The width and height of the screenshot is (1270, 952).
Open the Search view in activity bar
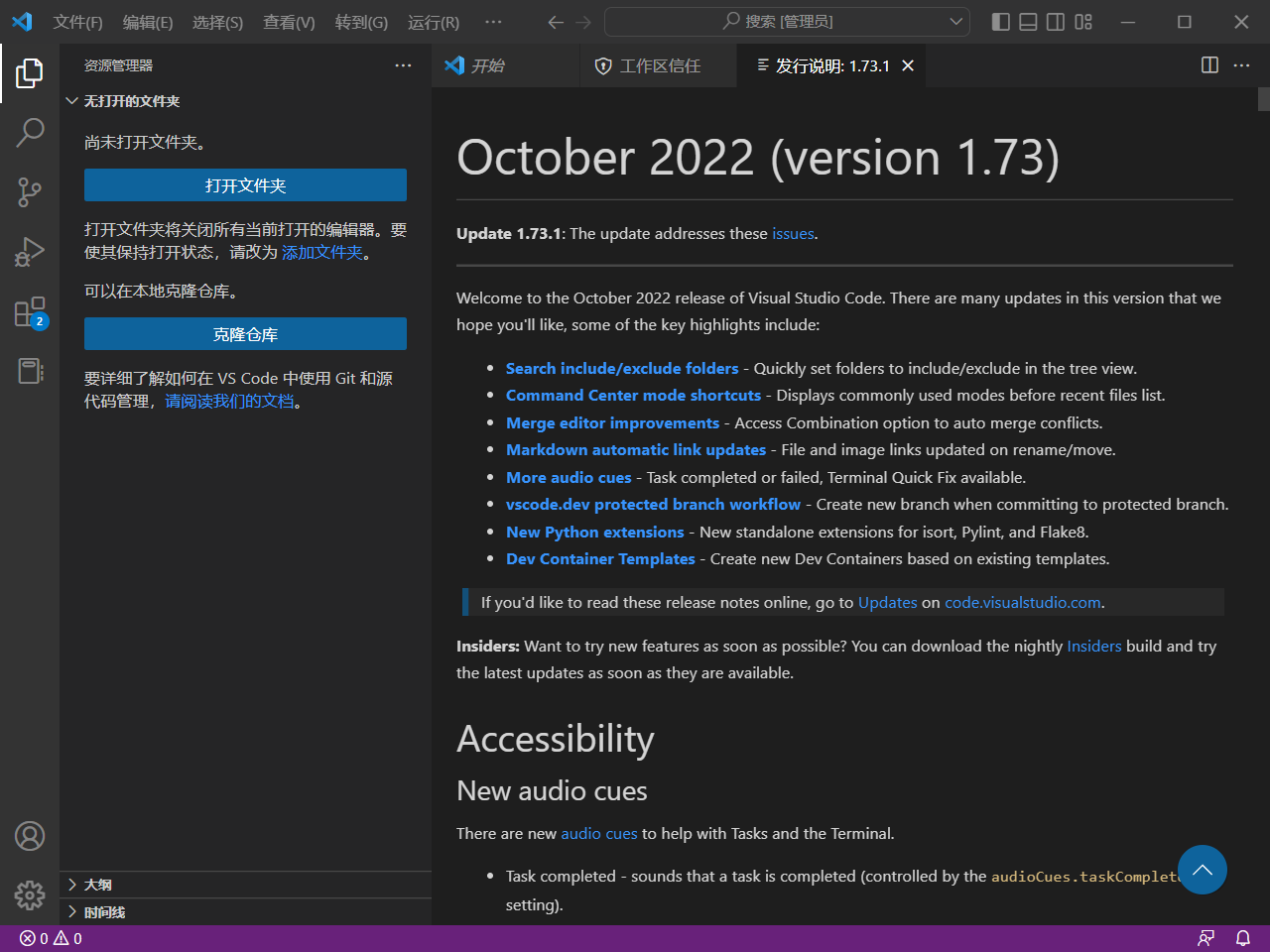point(30,132)
